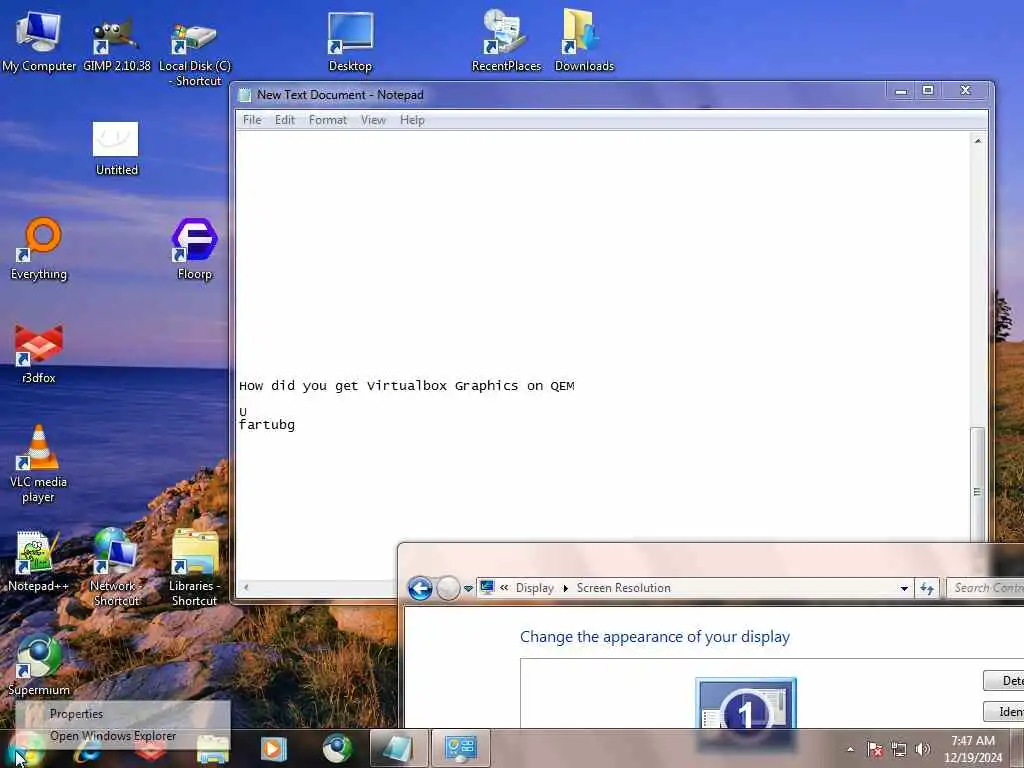
Task: Click Notepad vertical scrollbar thumb
Action: (x=977, y=483)
